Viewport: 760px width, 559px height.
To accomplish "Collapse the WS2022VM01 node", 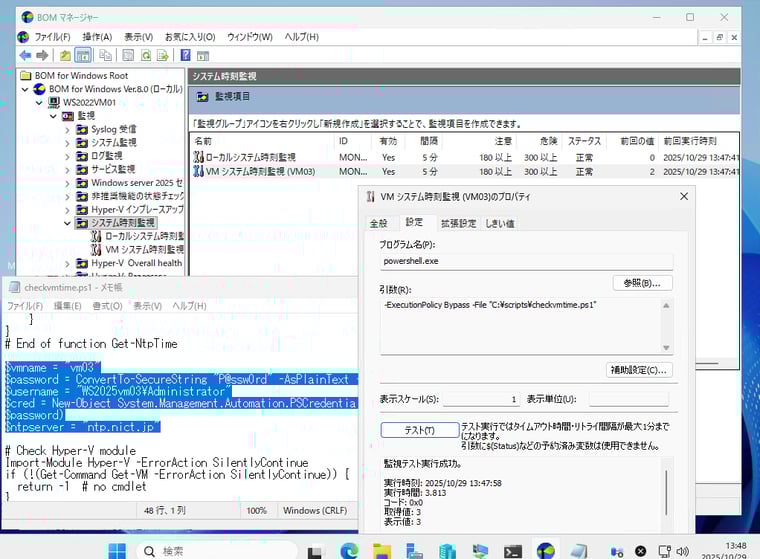I will tap(39, 102).
